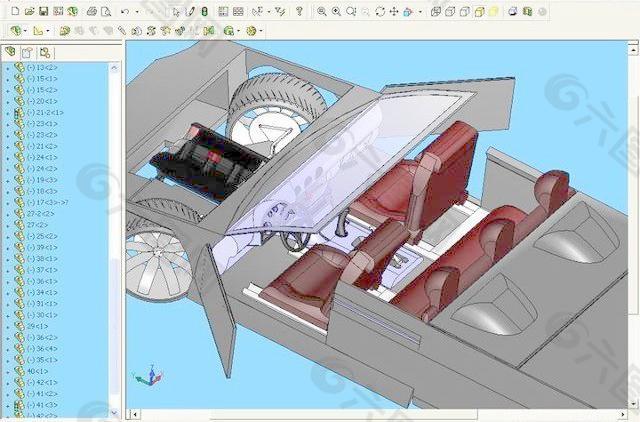
Task: Open a file with the Open folder icon
Action: [x=29, y=11]
